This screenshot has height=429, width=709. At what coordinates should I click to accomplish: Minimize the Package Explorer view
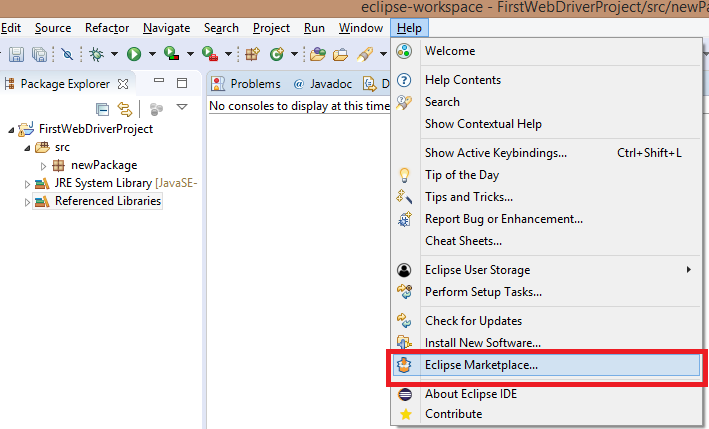tap(158, 83)
